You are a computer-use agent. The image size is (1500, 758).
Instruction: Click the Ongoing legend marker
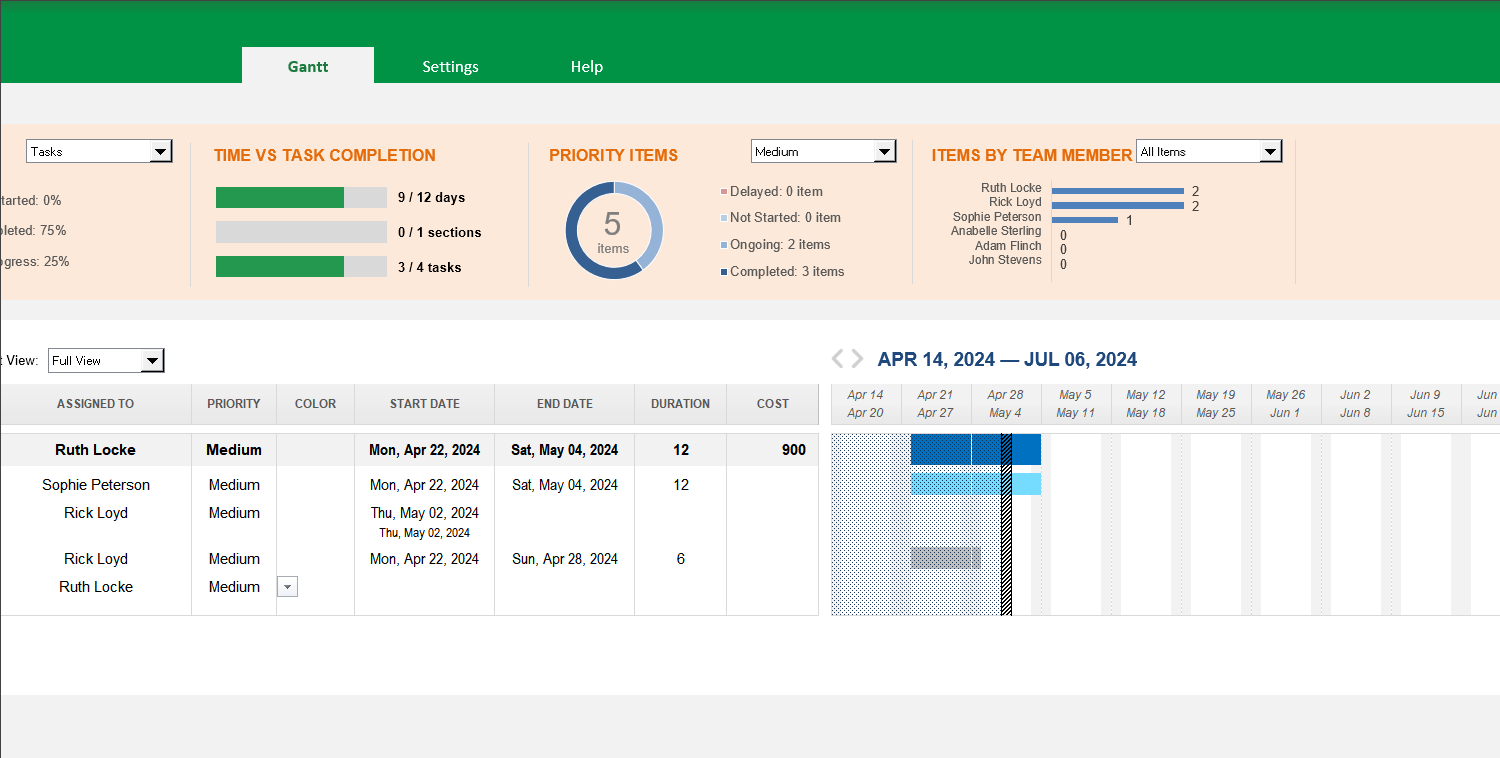pyautogui.click(x=724, y=244)
